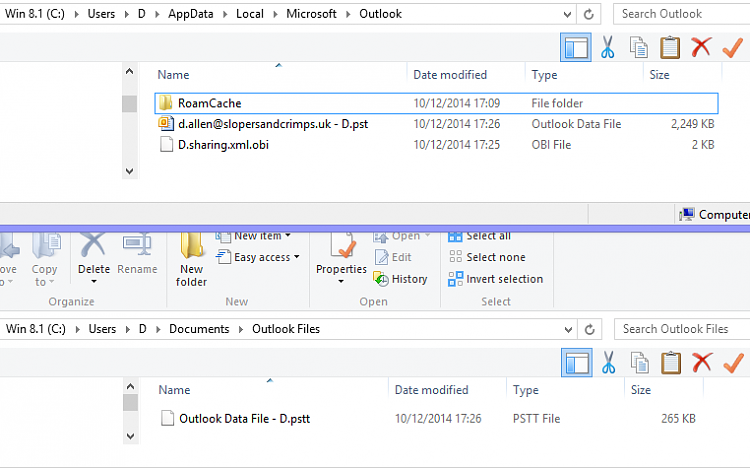Refresh the Outlook folder address bar
The width and height of the screenshot is (750, 468).
pos(589,14)
